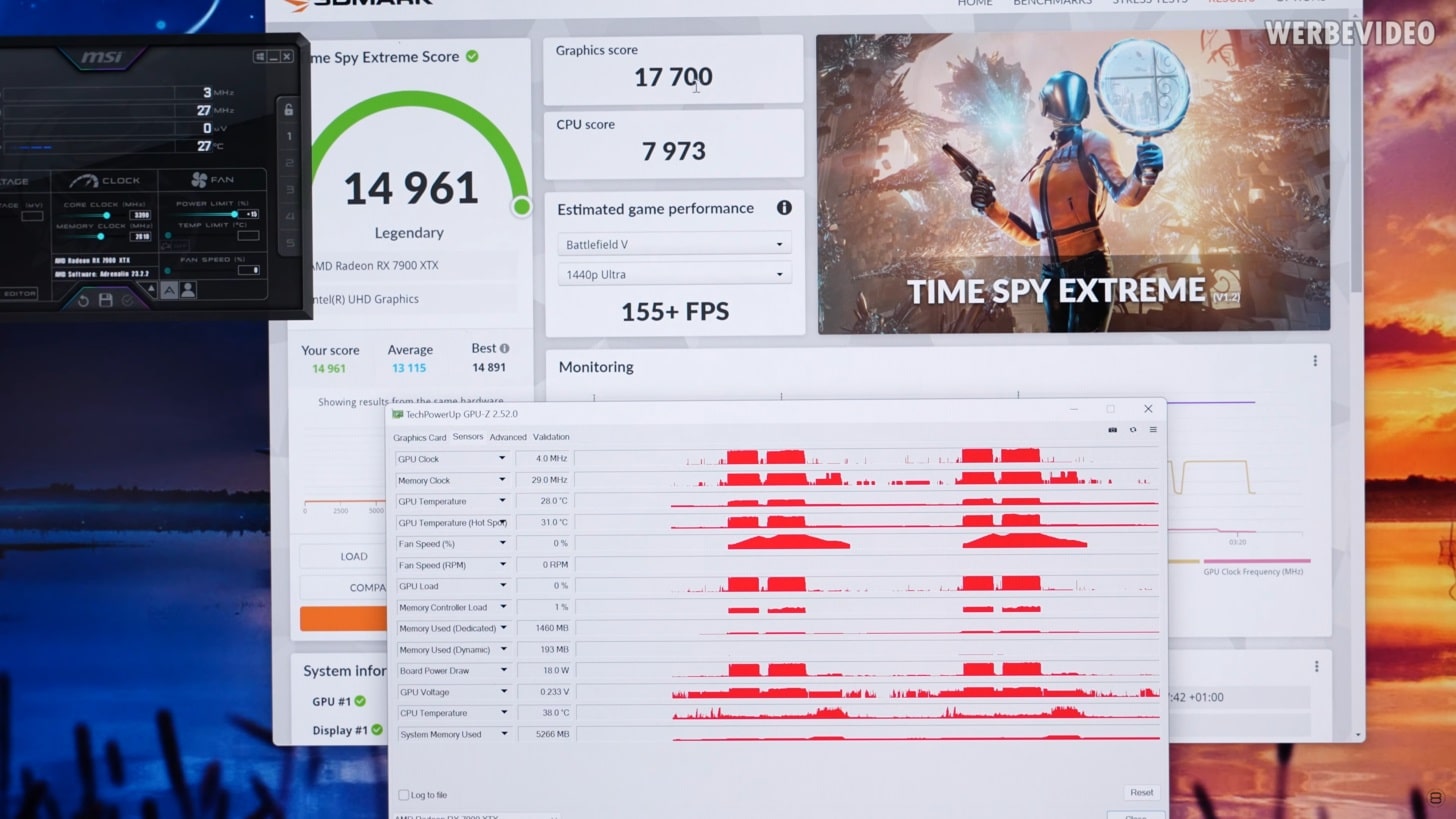Open Memory Controller Load sensor dropdown
The image size is (1456, 819).
pos(502,607)
